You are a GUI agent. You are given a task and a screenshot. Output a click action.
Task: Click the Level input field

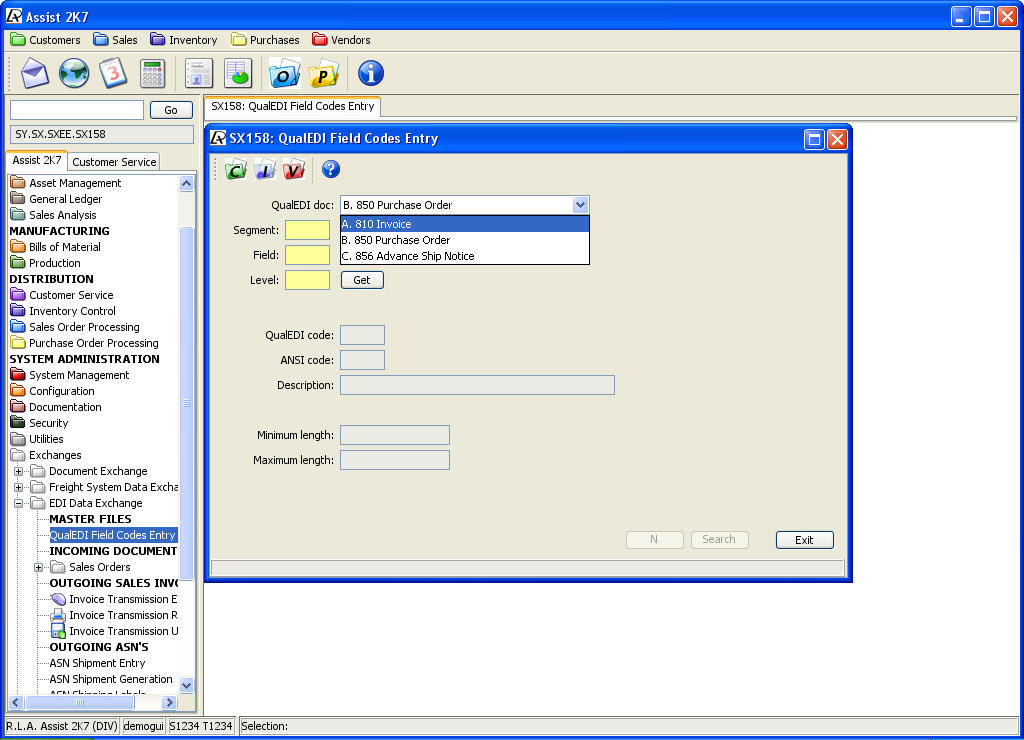pyautogui.click(x=308, y=280)
